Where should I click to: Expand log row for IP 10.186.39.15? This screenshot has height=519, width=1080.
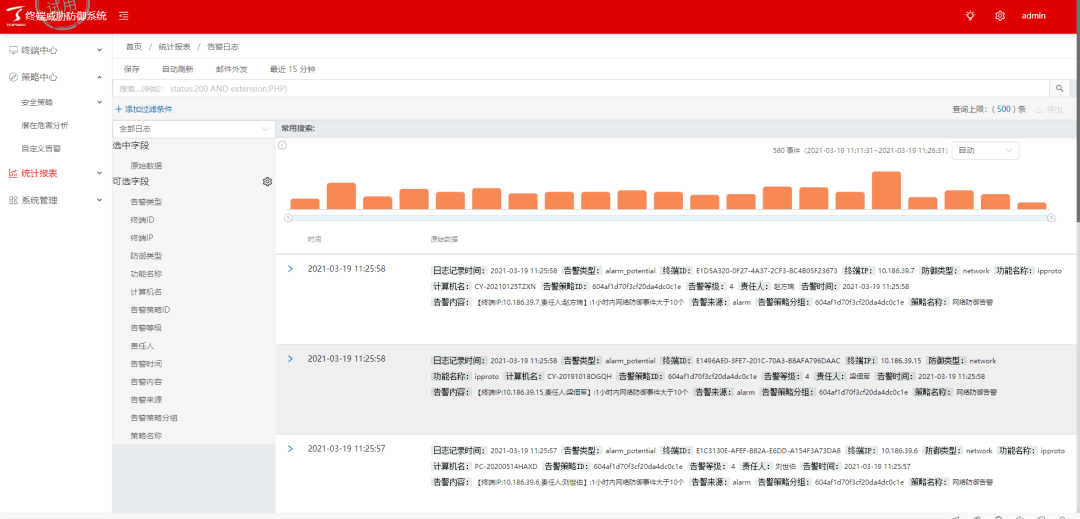coord(290,359)
